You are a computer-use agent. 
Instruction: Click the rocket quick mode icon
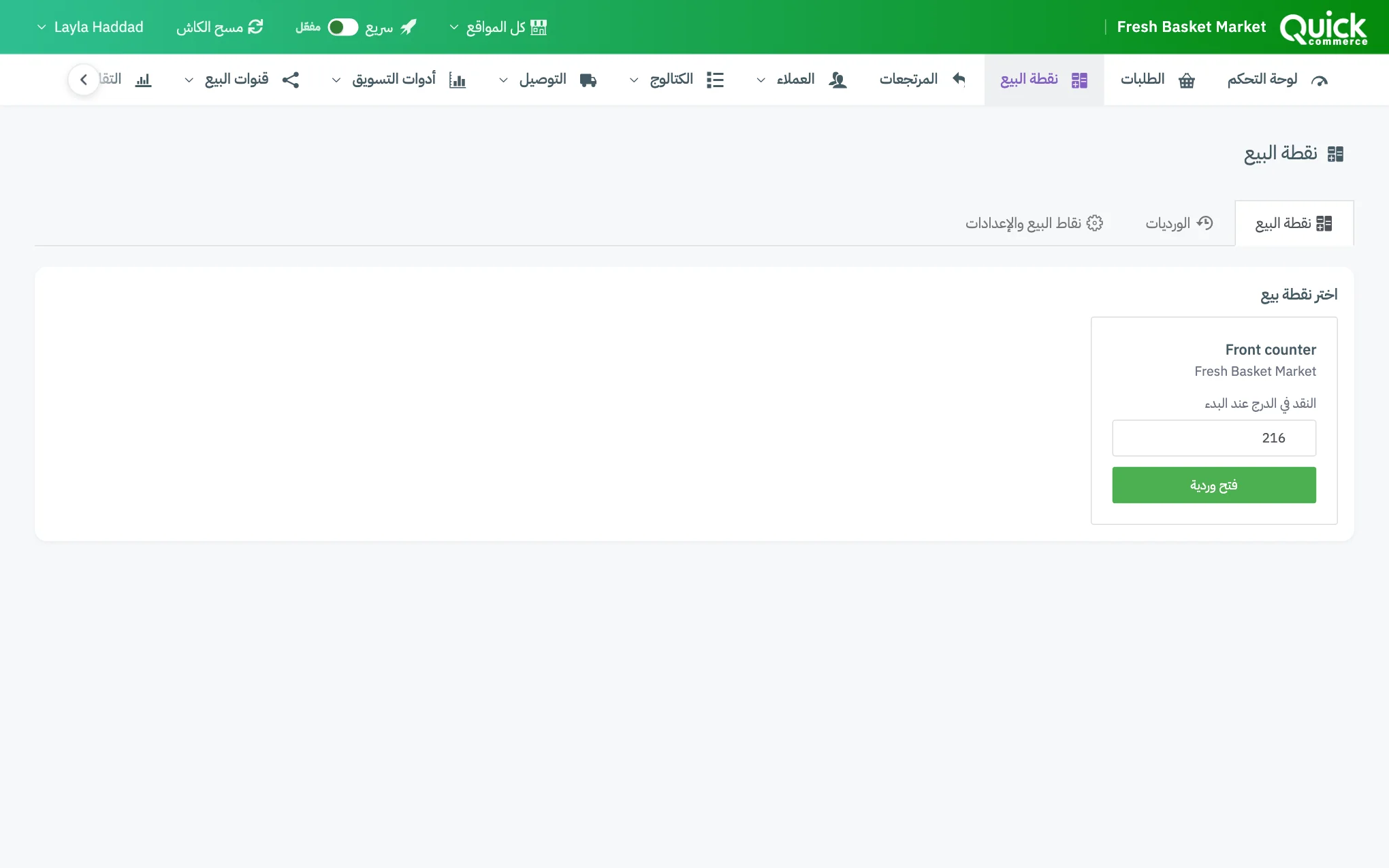point(409,27)
